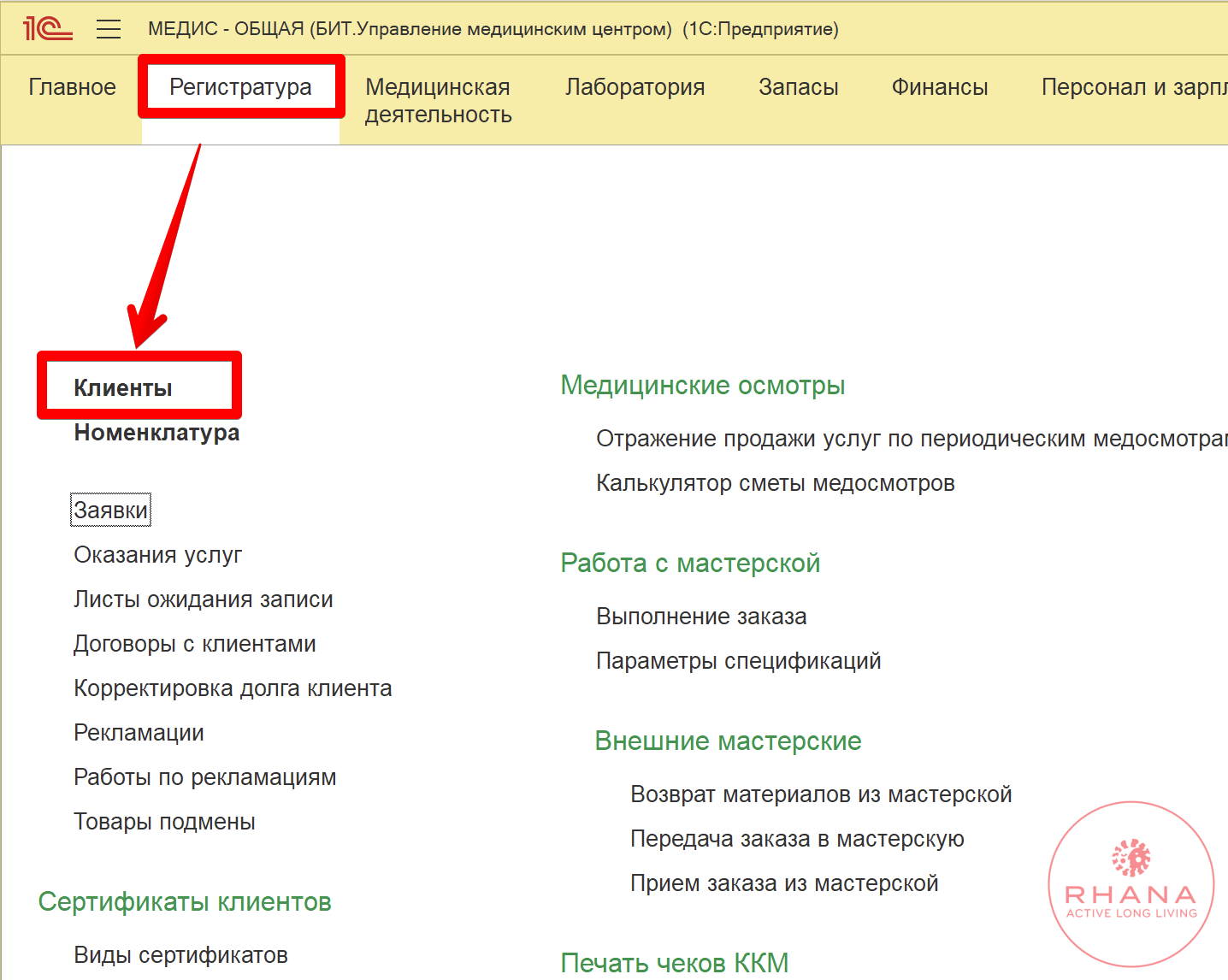
Task: Open Параметры спецификаций
Action: [x=738, y=661]
